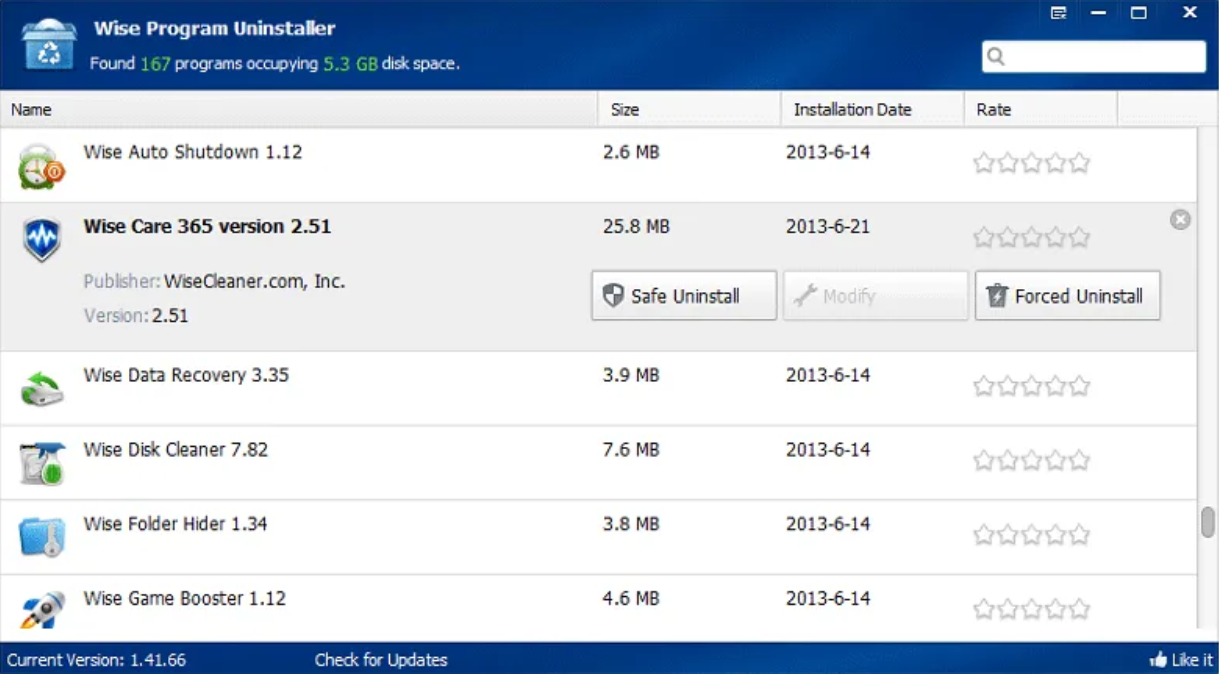Click the Like it link text

click(1192, 660)
